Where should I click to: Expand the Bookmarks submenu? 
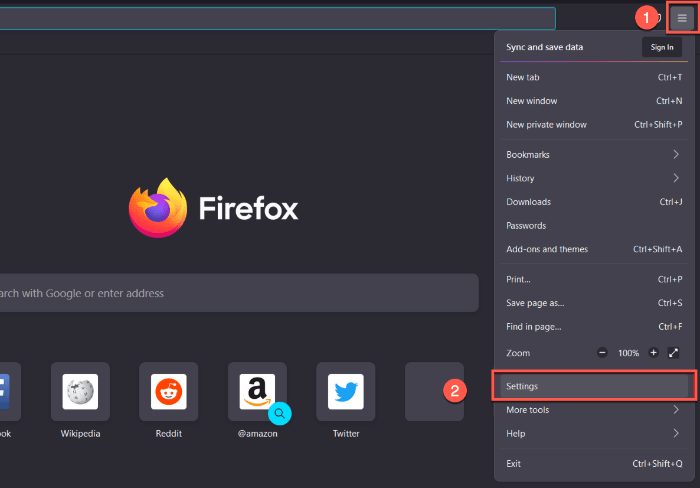coord(594,154)
